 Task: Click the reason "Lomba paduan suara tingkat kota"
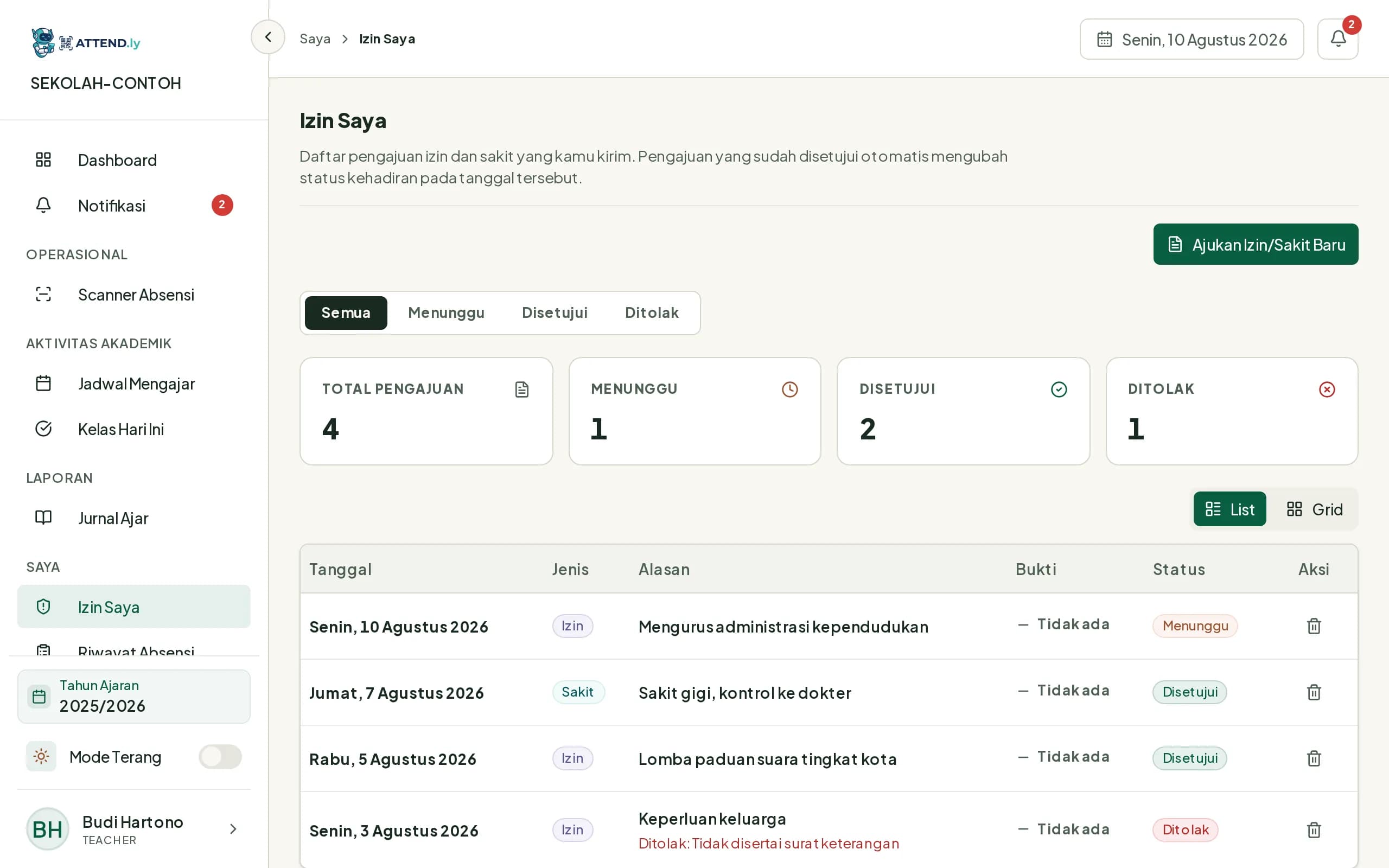[767, 759]
